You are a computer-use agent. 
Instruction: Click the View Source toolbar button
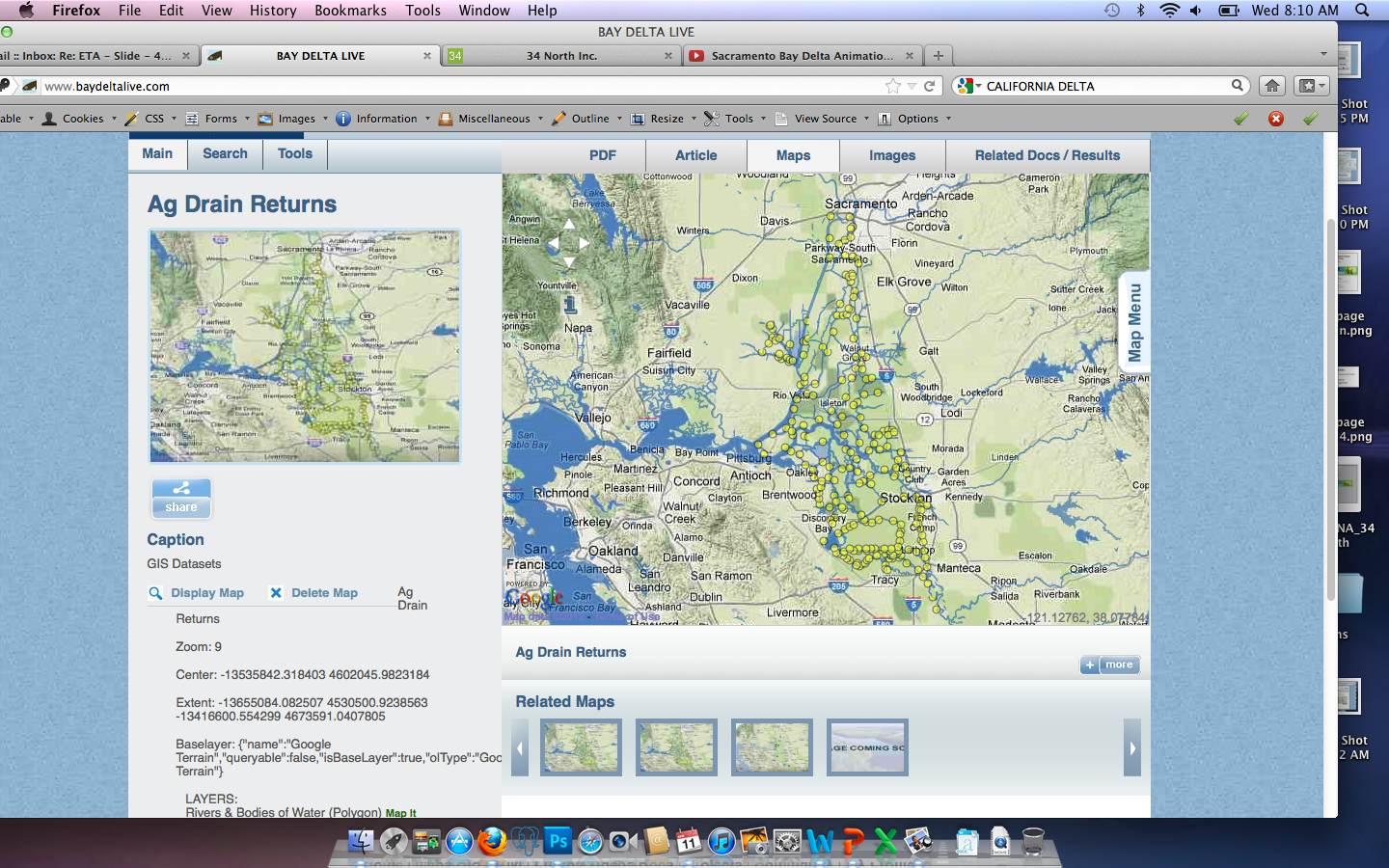pos(821,119)
